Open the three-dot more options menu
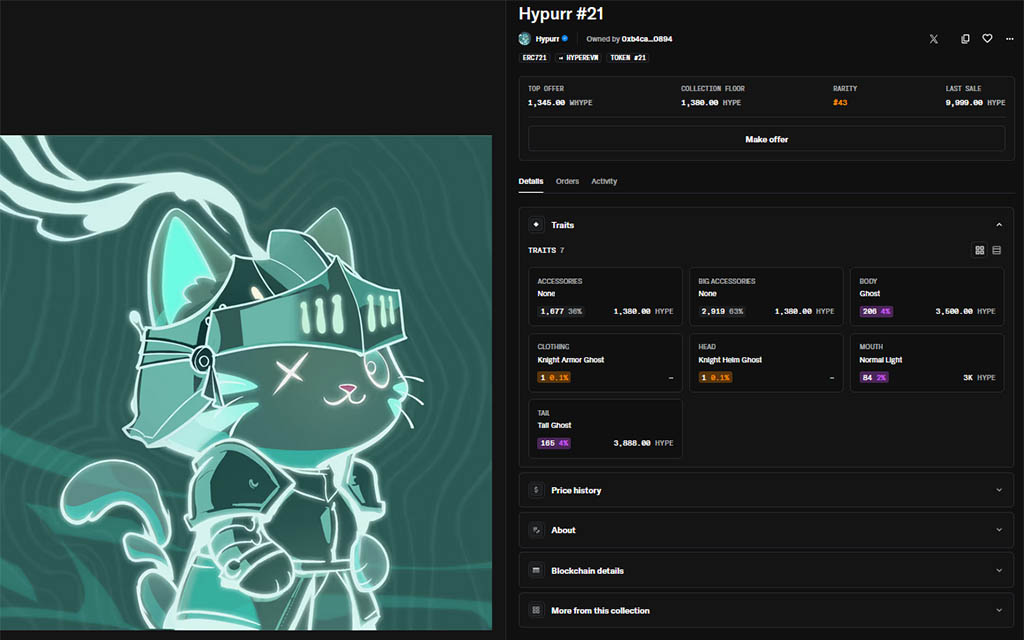Image resolution: width=1024 pixels, height=640 pixels. (1009, 39)
